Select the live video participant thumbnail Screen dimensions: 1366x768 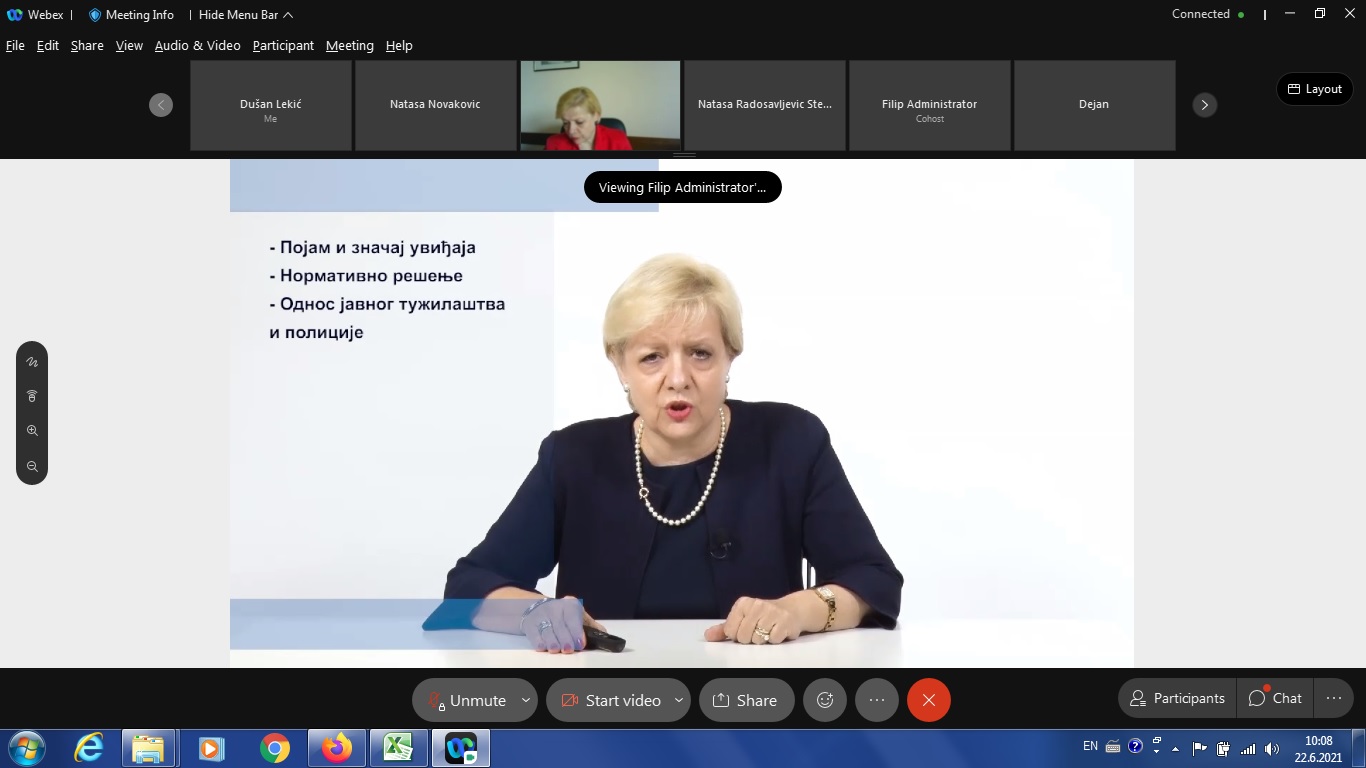pos(600,105)
